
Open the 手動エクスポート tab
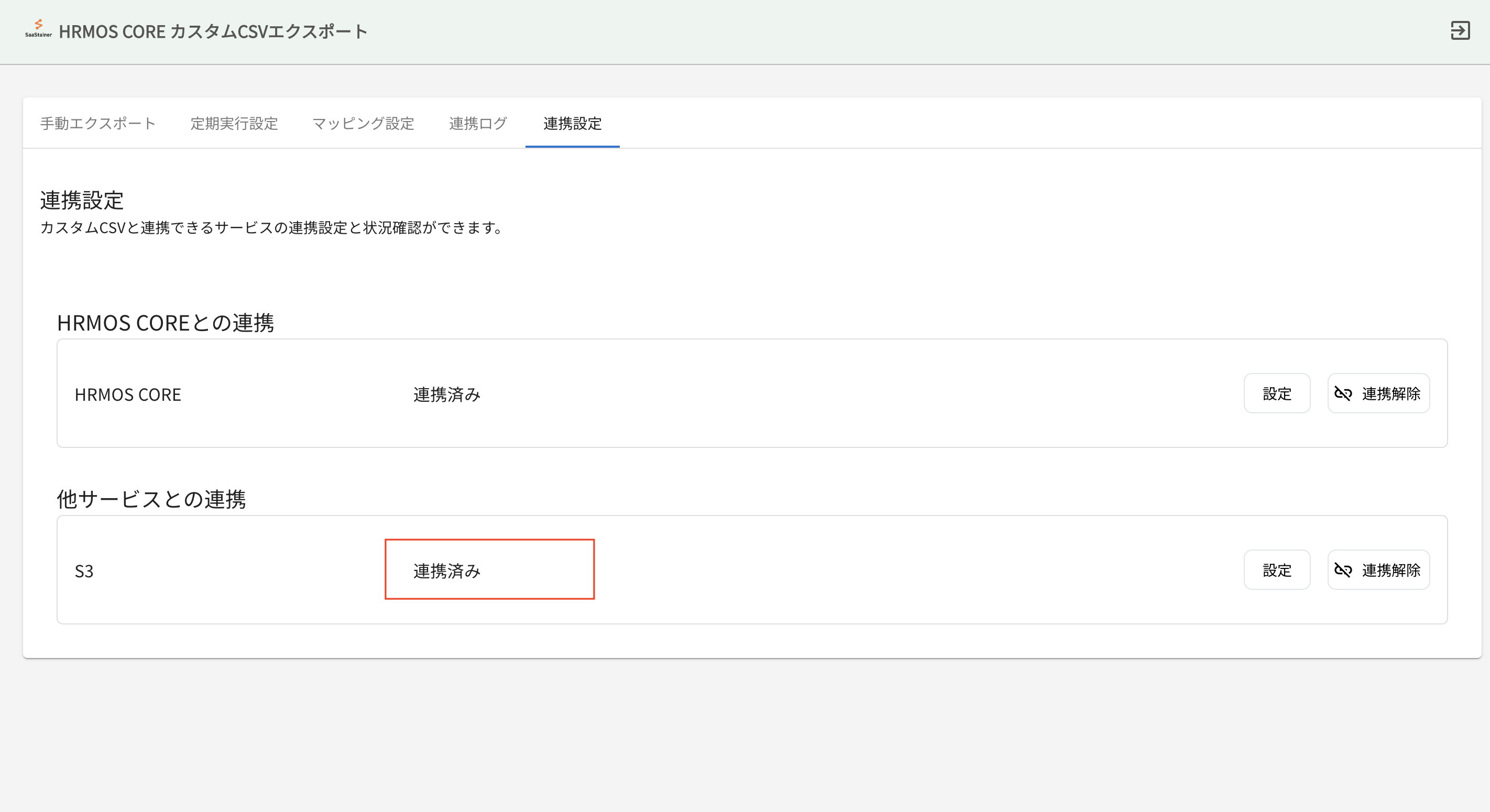[x=98, y=123]
